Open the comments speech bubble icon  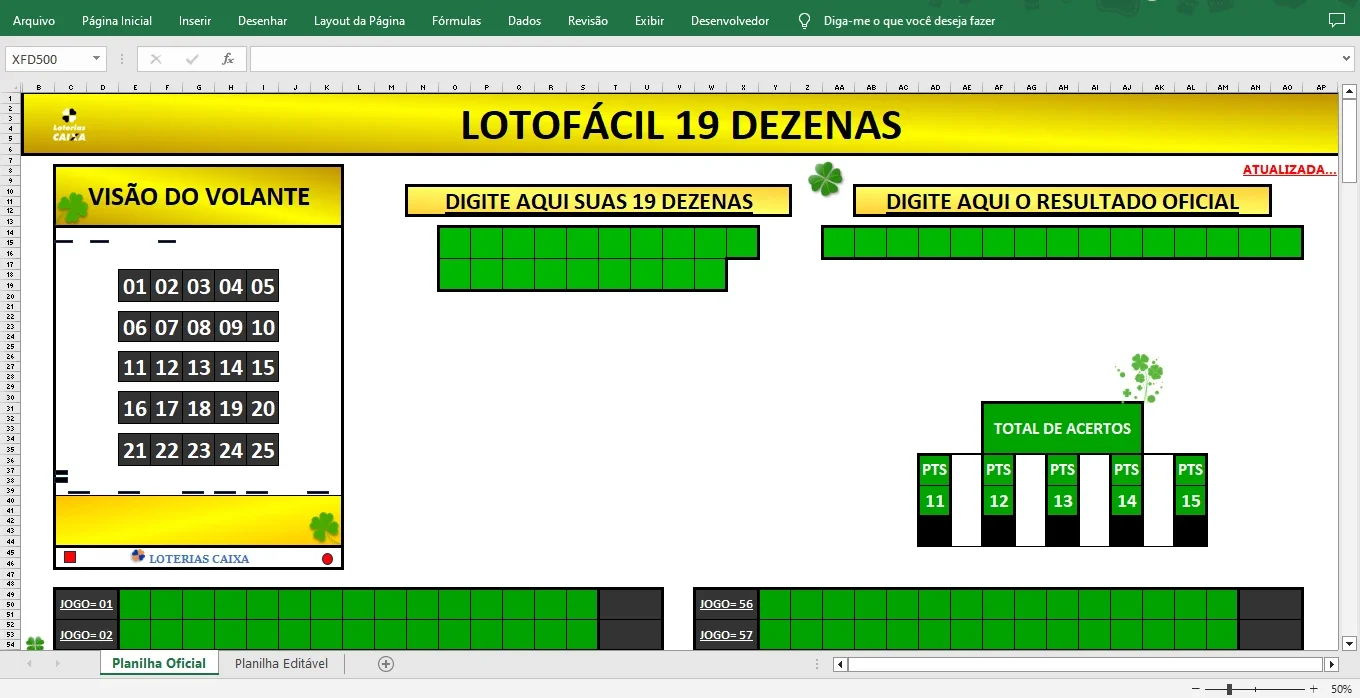click(1336, 20)
